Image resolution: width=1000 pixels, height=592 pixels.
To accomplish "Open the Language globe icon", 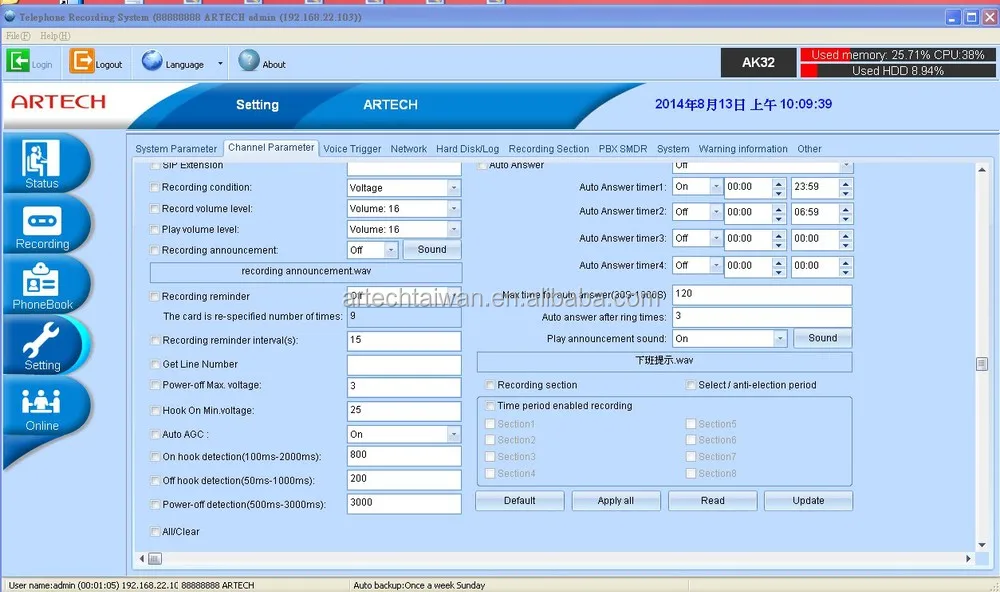I will (x=152, y=61).
